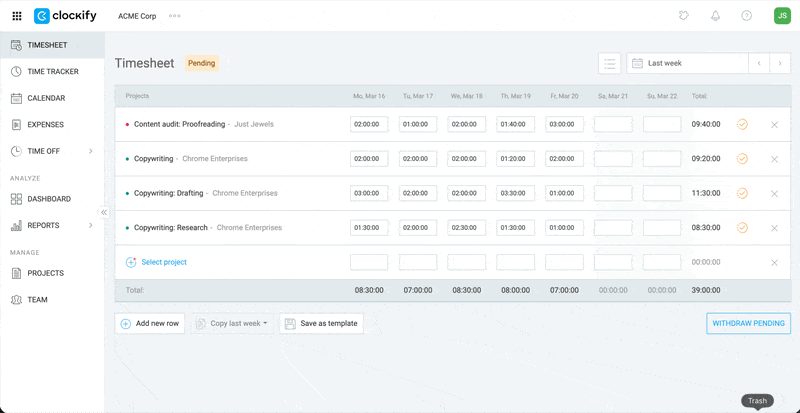The width and height of the screenshot is (800, 413).
Task: Click the puzzle piece extensions icon
Action: pos(683,16)
